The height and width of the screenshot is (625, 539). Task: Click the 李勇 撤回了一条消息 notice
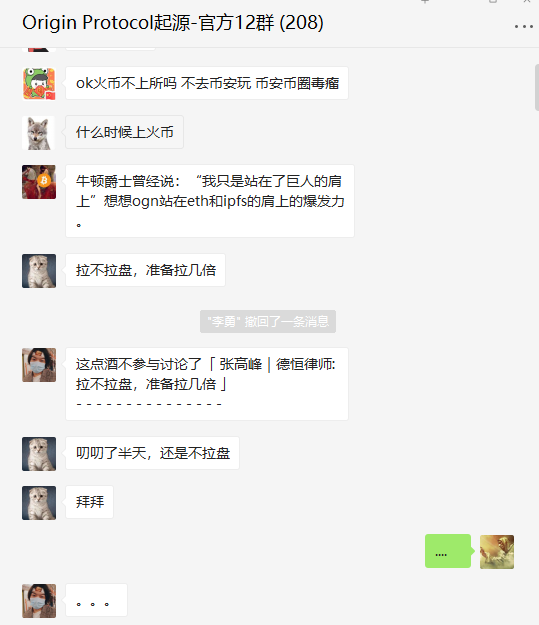point(268,321)
